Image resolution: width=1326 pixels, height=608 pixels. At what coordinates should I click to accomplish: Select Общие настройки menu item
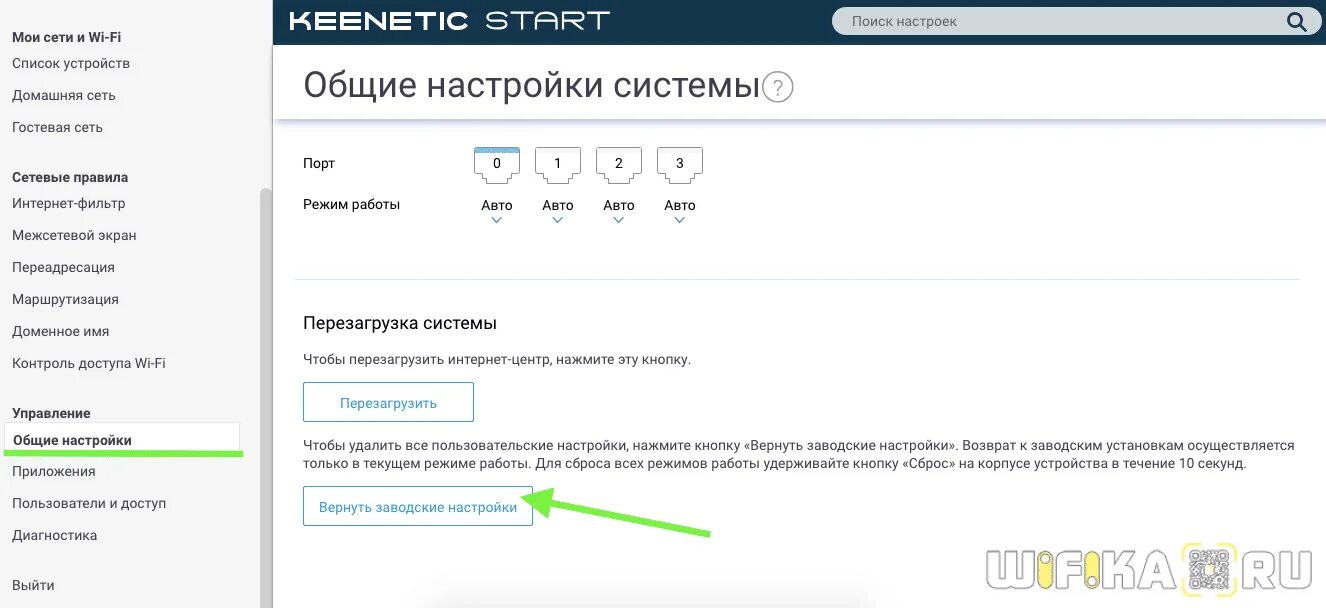122,440
